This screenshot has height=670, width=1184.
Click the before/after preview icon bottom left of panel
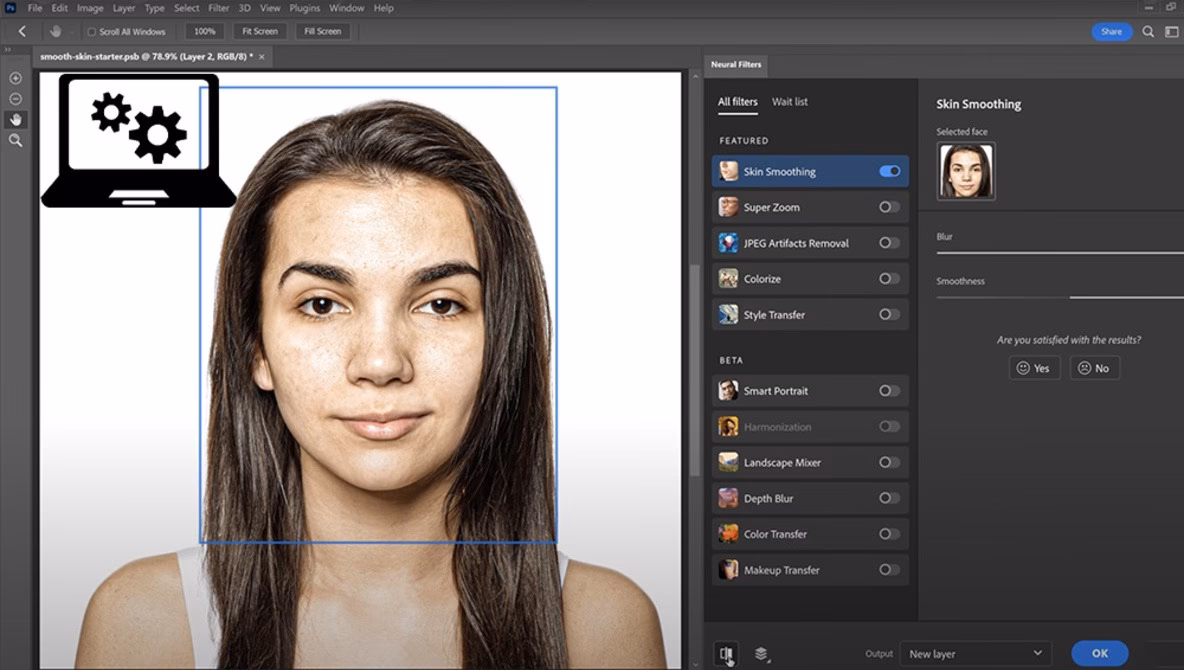pos(726,652)
